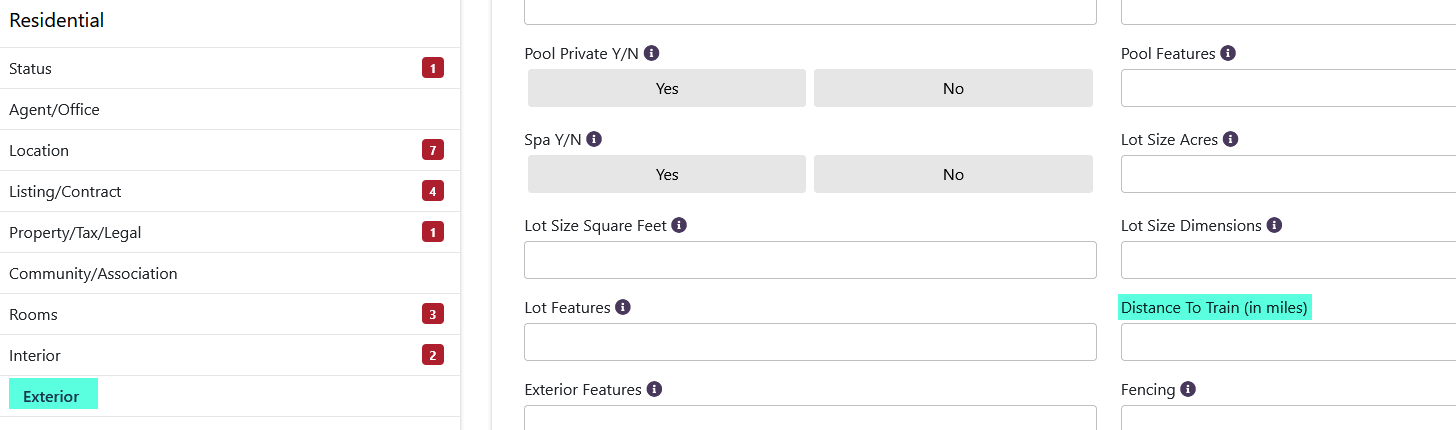Click info icon next to Exterior Features
Viewport: 1456px width, 430px height.
654,389
